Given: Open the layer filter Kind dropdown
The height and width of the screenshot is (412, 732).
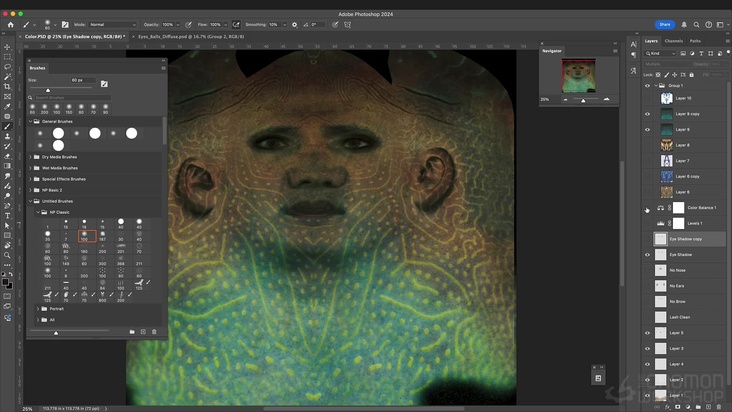Looking at the screenshot, I should point(661,54).
